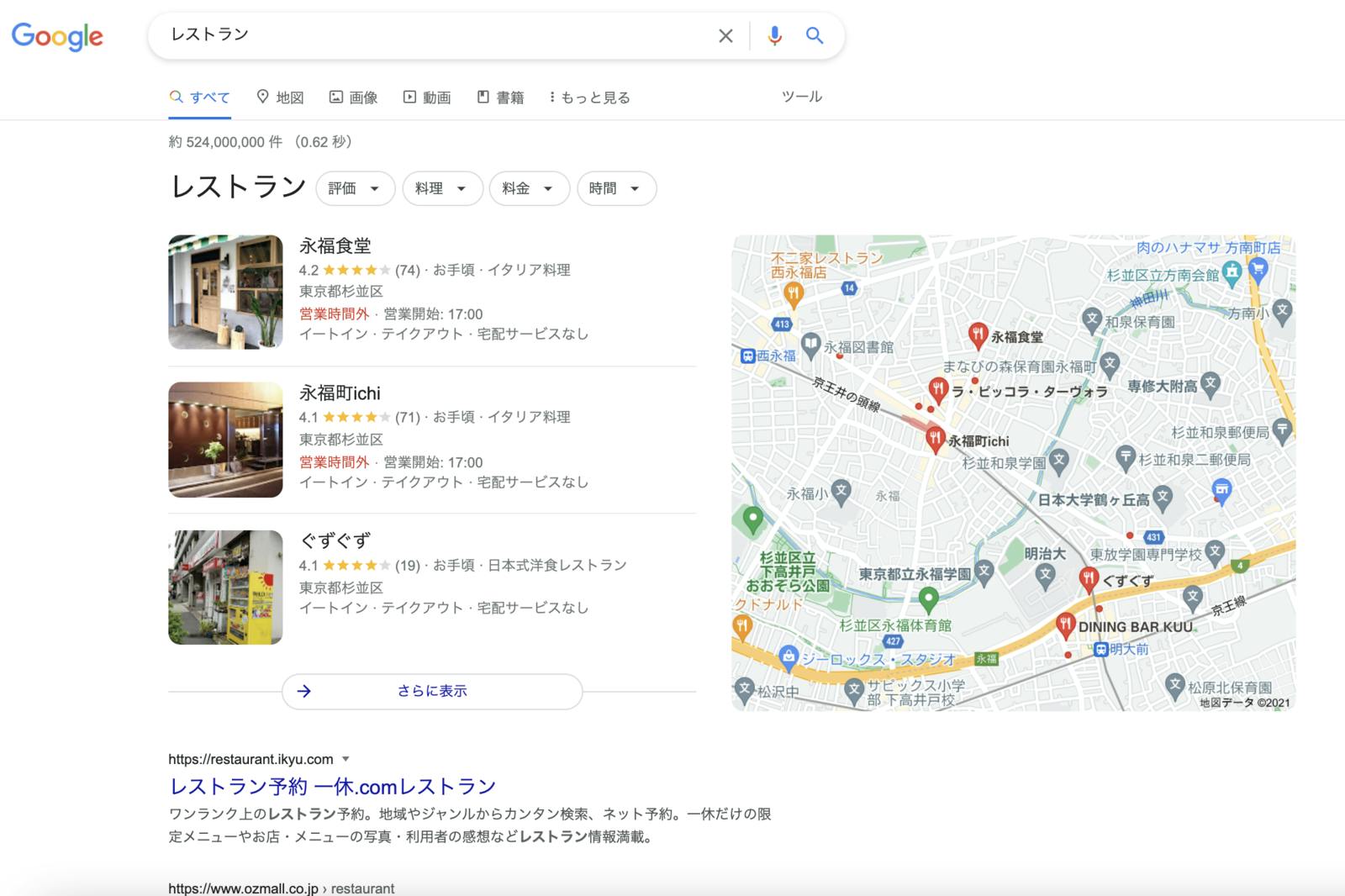Expand the dropdown arrow beside restaurant.ikyu.com
This screenshot has width=1345, height=896.
(x=345, y=759)
